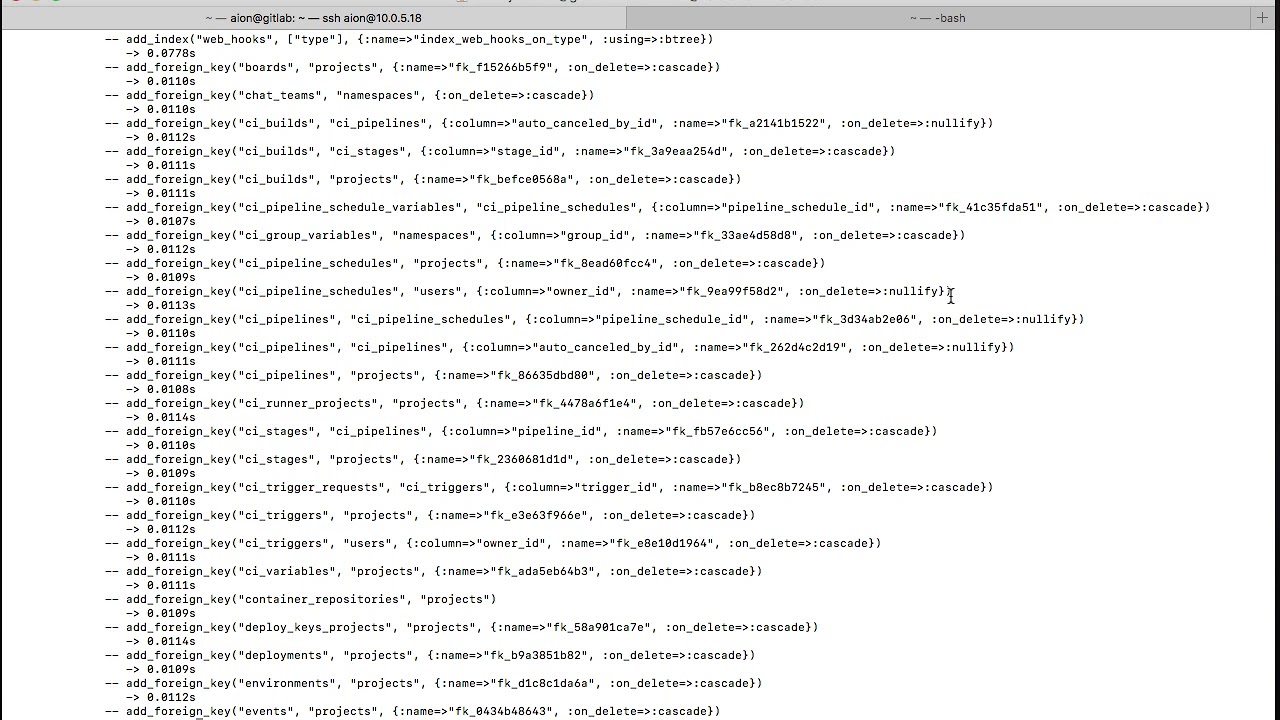Viewport: 1280px width, 720px height.
Task: Click the add_index "web_hooks" line
Action: click(x=409, y=39)
